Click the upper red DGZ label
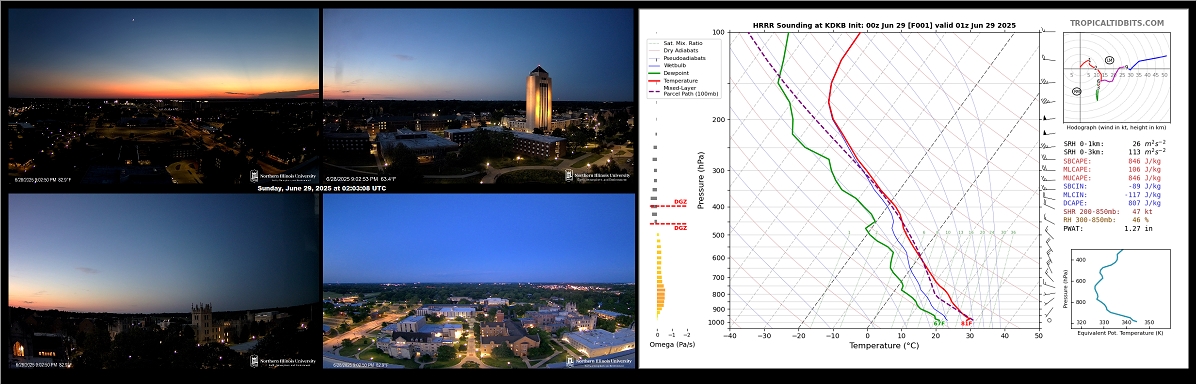Viewport: 1197px width, 385px height. pyautogui.click(x=680, y=203)
